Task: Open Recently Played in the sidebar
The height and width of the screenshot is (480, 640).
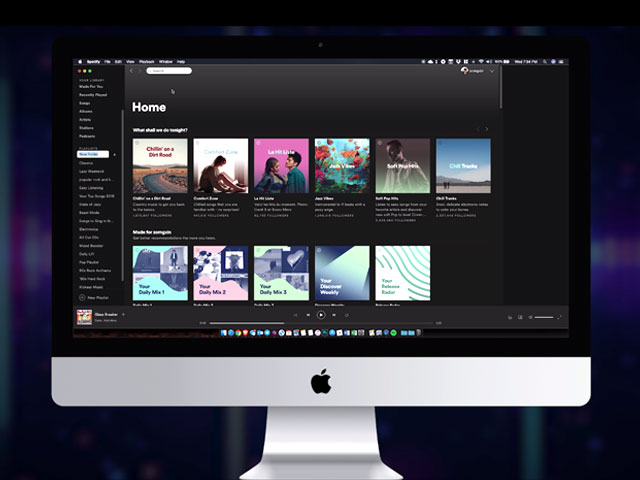Action: tap(93, 95)
